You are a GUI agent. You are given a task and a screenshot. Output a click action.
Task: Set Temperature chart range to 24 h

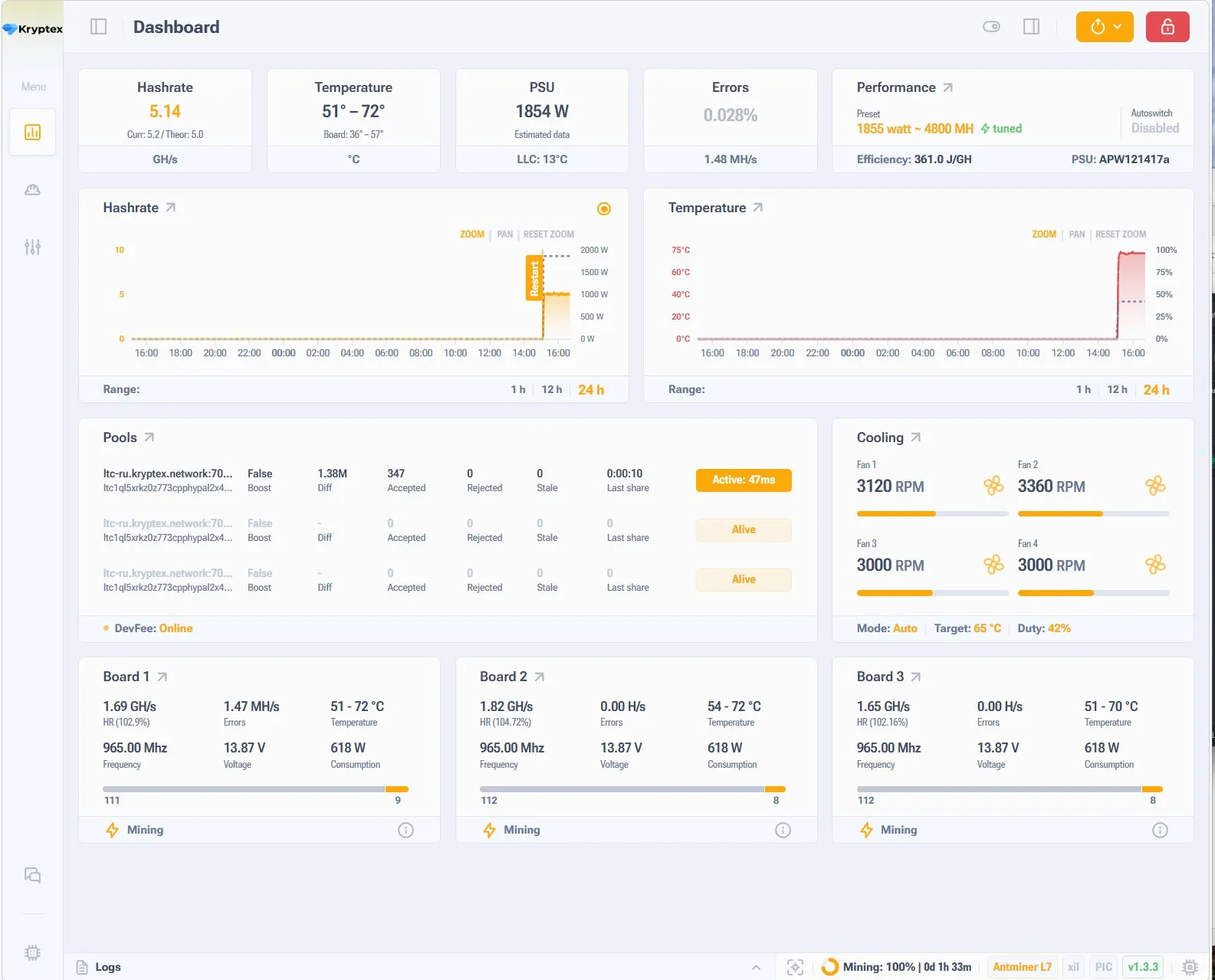click(x=1156, y=389)
